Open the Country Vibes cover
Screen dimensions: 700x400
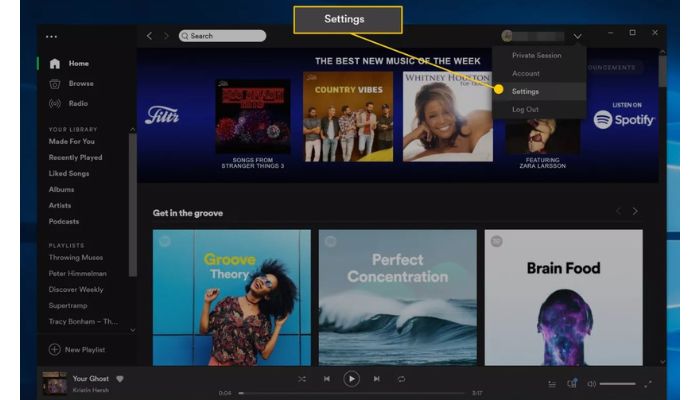[x=348, y=117]
